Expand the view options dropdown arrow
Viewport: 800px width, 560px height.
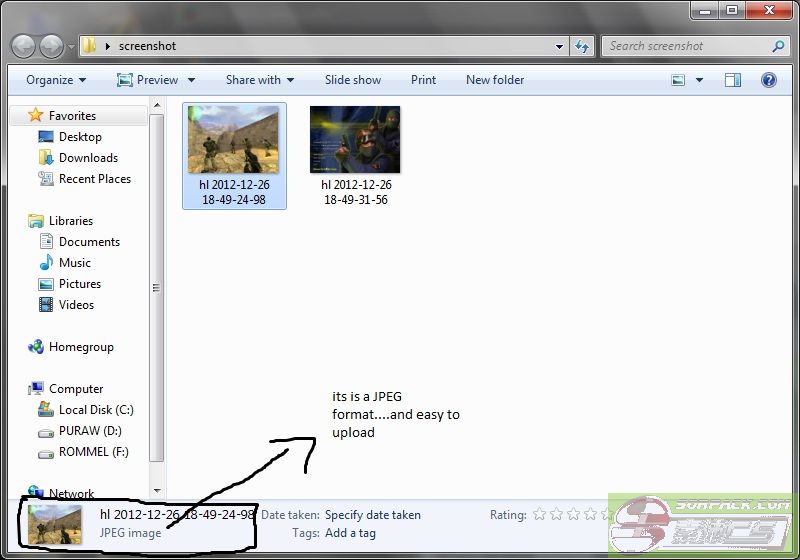coord(700,80)
